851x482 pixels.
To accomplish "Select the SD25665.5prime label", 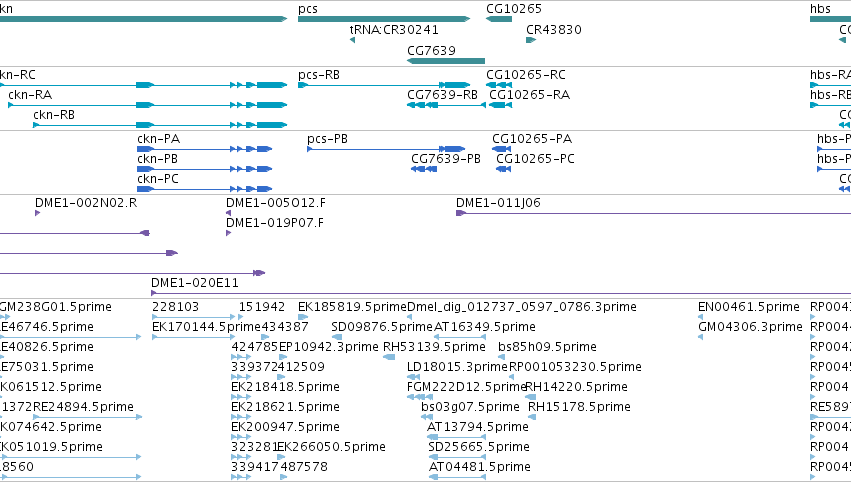I will (479, 447).
